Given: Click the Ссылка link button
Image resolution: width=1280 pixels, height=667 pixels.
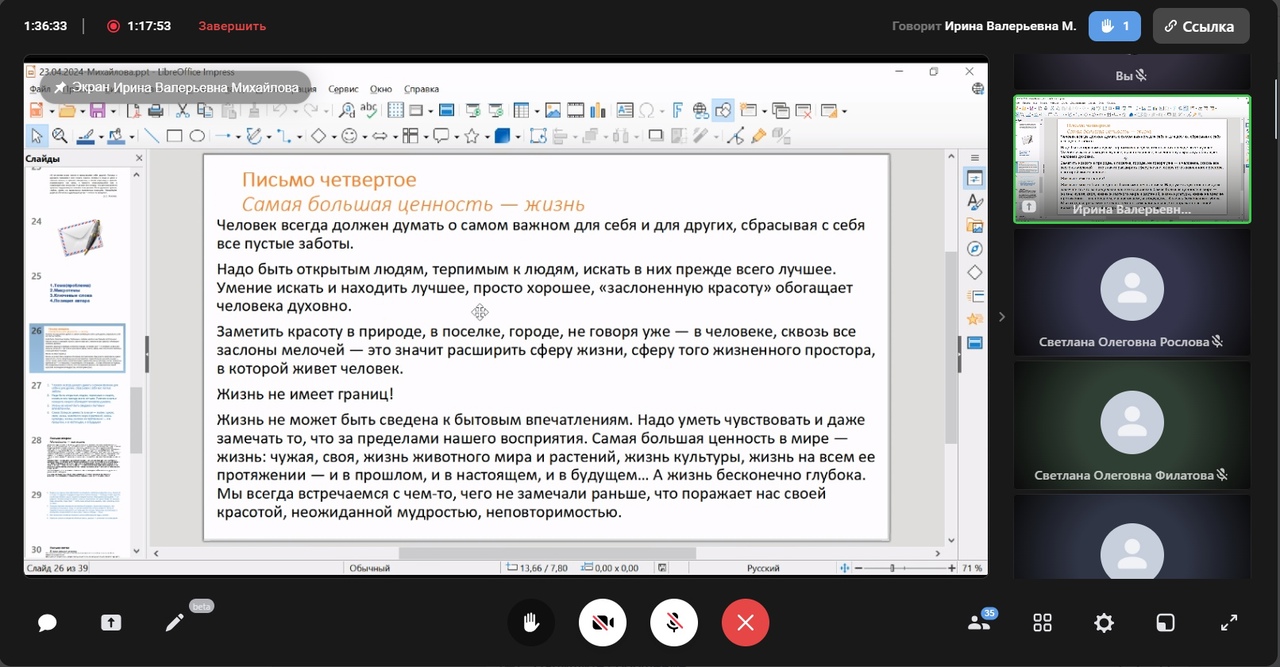Looking at the screenshot, I should 1201,26.
